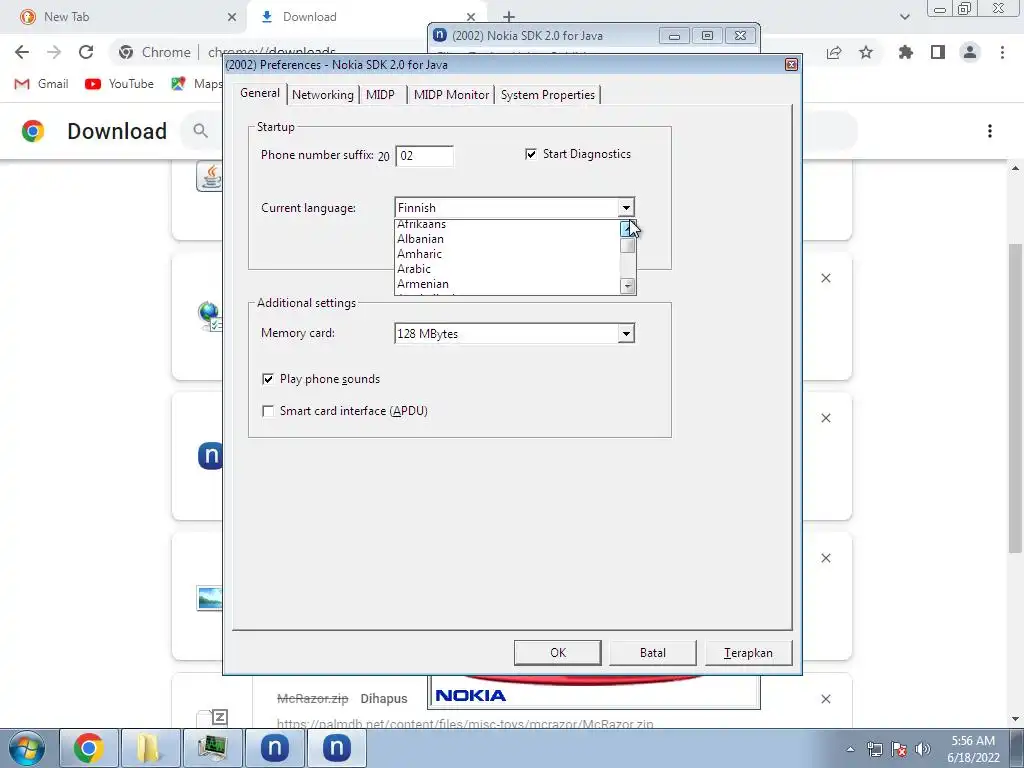Image resolution: width=1024 pixels, height=768 pixels.
Task: Click Chrome icon in taskbar
Action: (89, 748)
